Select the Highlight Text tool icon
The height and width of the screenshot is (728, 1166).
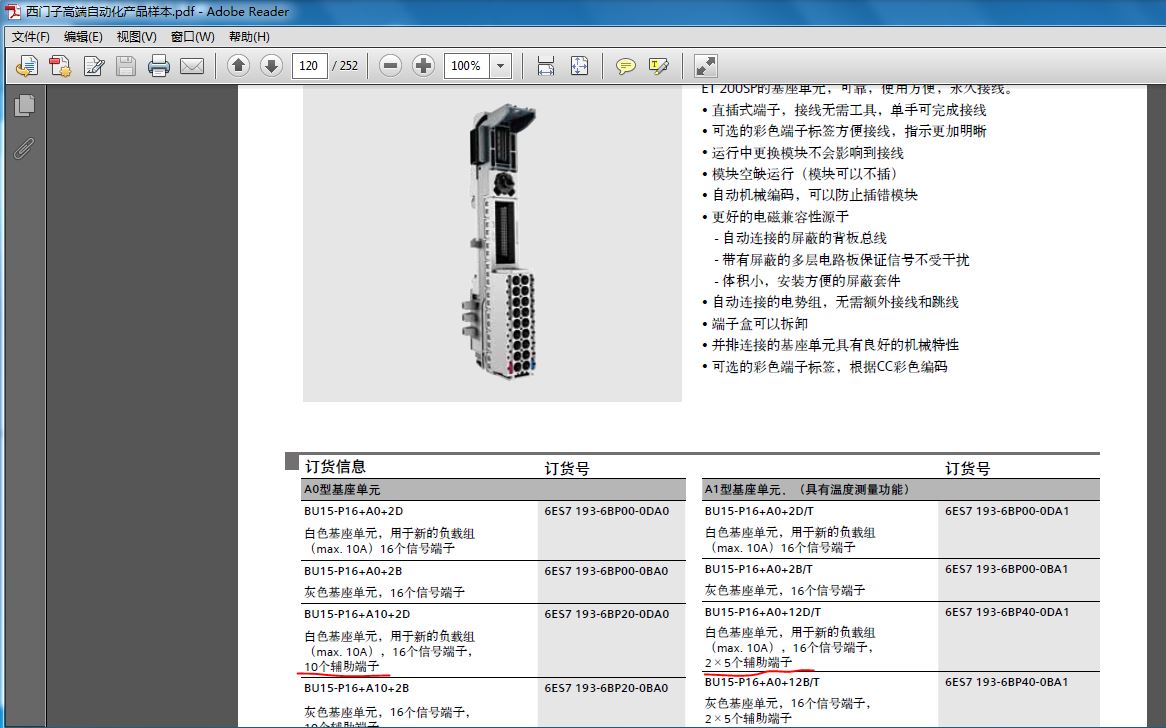[658, 65]
